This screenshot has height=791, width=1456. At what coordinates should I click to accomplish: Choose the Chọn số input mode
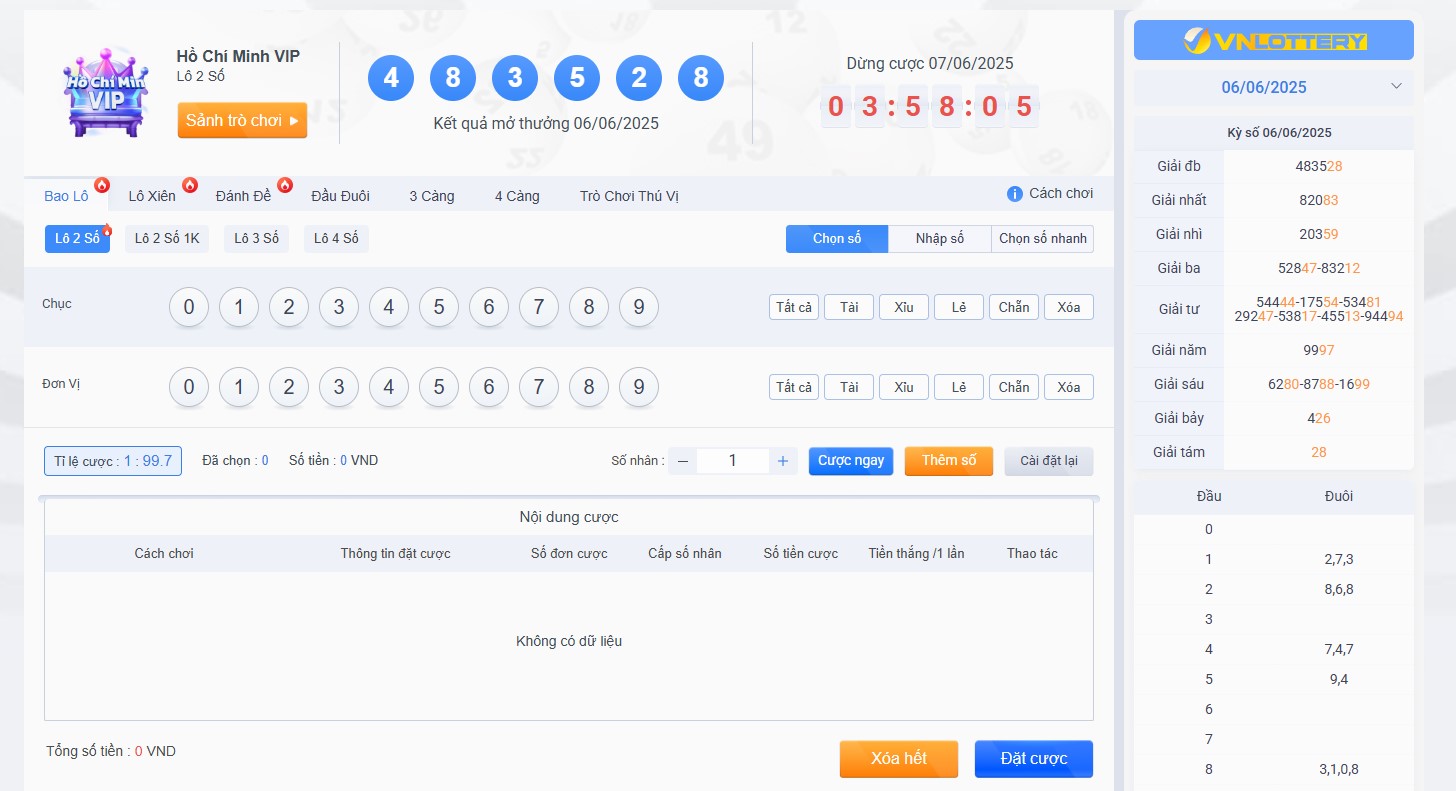point(837,239)
